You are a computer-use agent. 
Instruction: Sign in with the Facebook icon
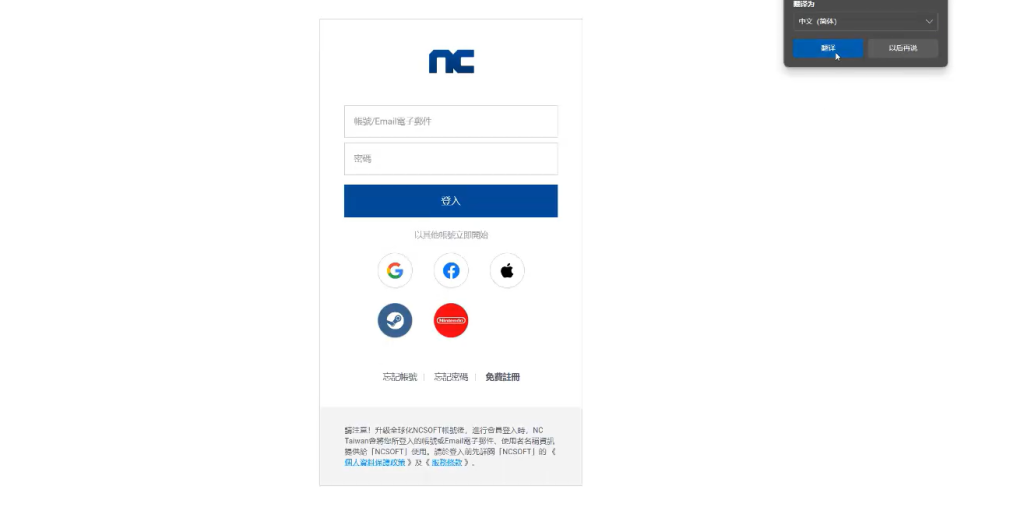click(x=451, y=271)
